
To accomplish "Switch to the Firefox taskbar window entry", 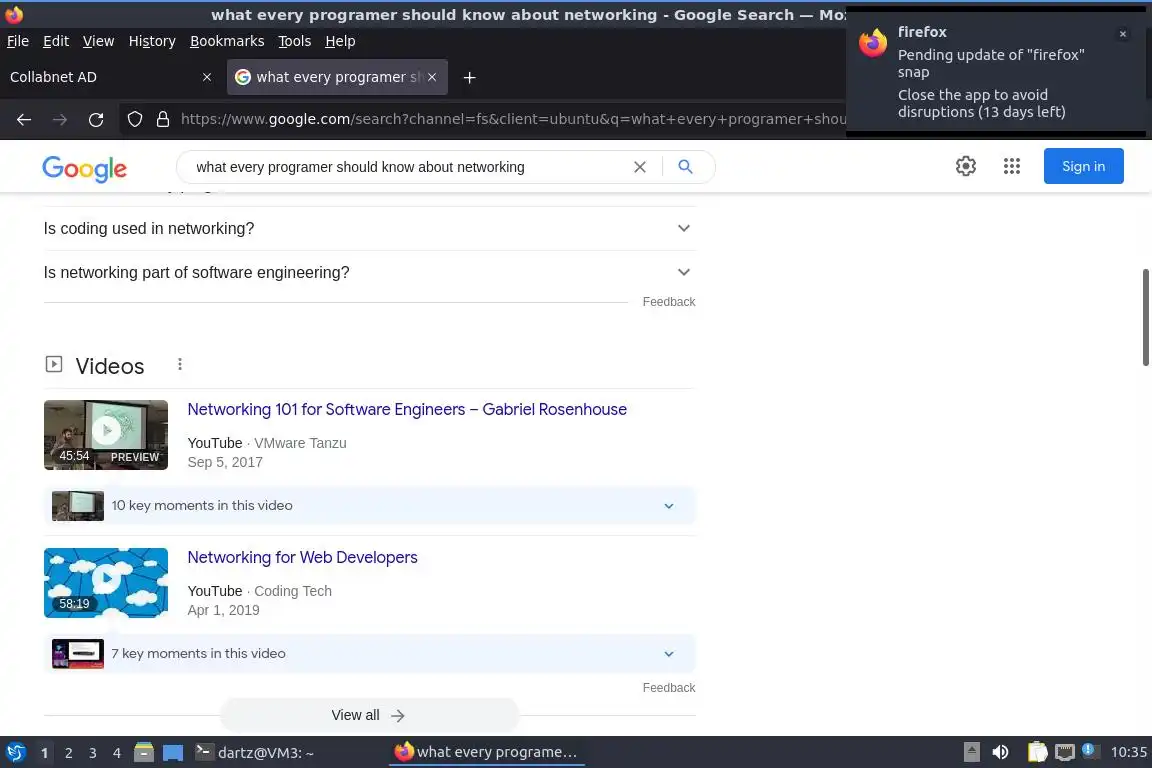I will (x=486, y=753).
